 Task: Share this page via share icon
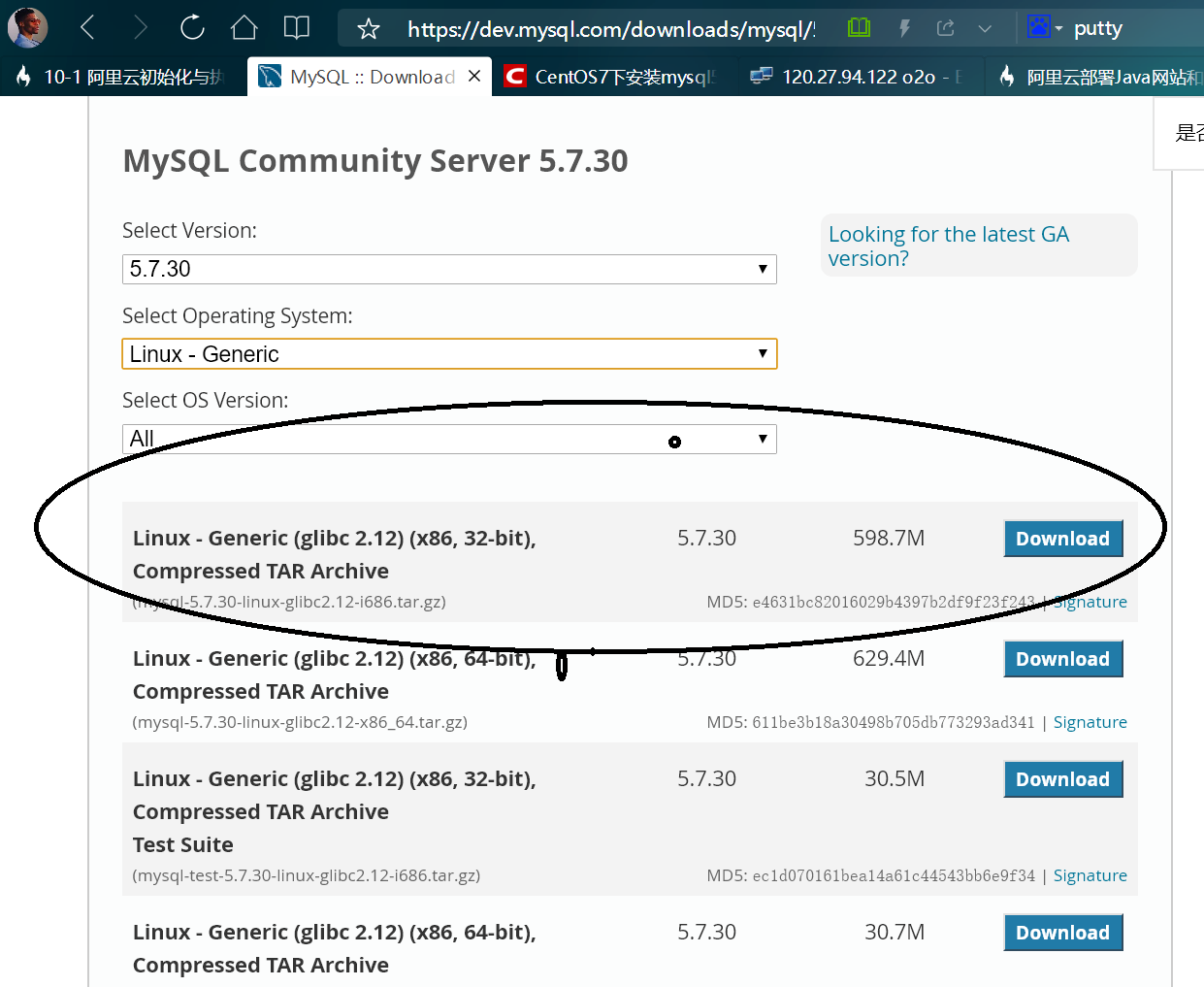pyautogui.click(x=946, y=28)
